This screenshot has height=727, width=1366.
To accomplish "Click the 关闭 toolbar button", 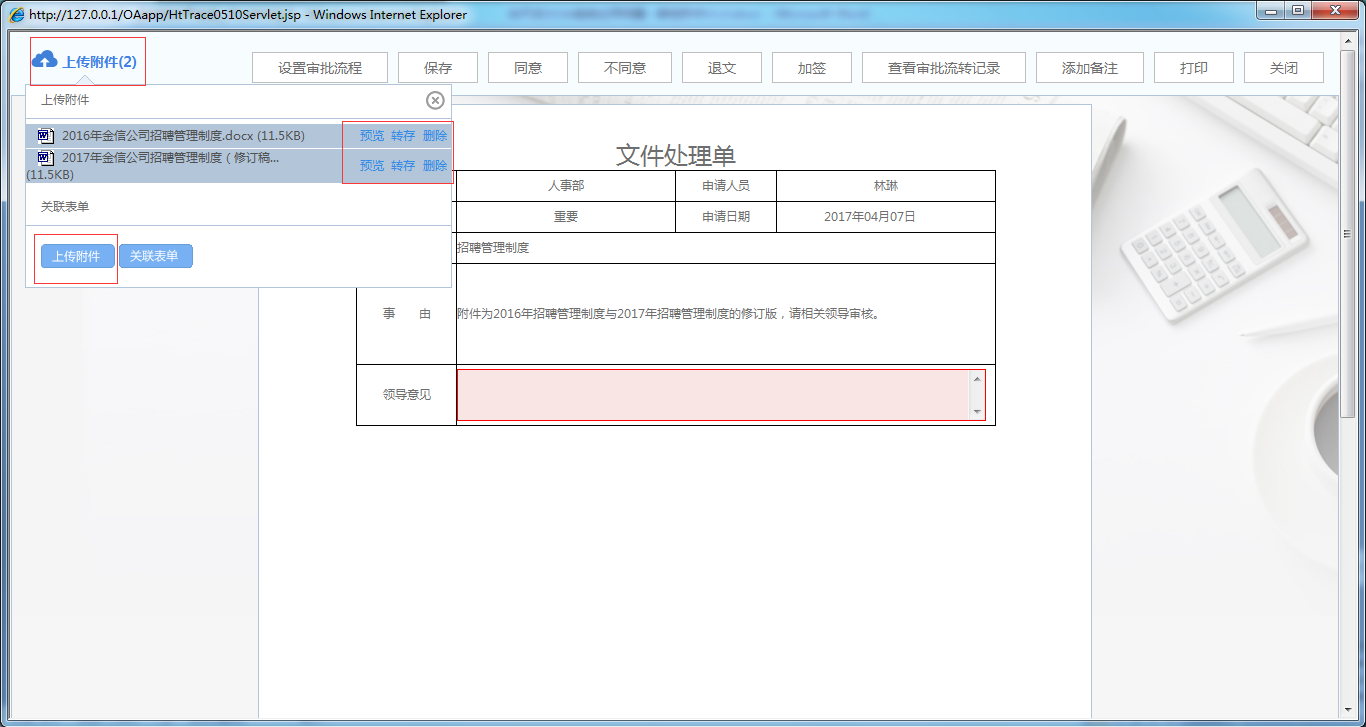I will pyautogui.click(x=1284, y=68).
